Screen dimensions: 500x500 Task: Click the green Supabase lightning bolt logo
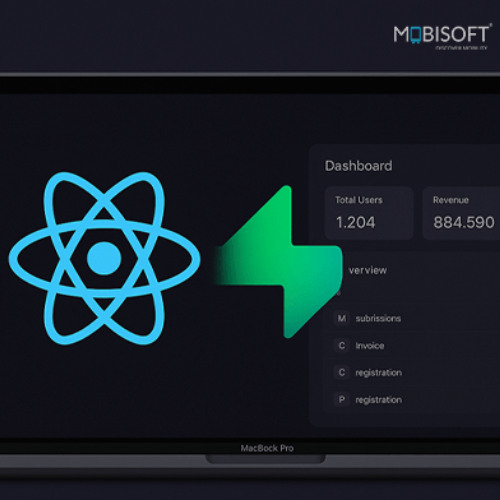click(278, 262)
